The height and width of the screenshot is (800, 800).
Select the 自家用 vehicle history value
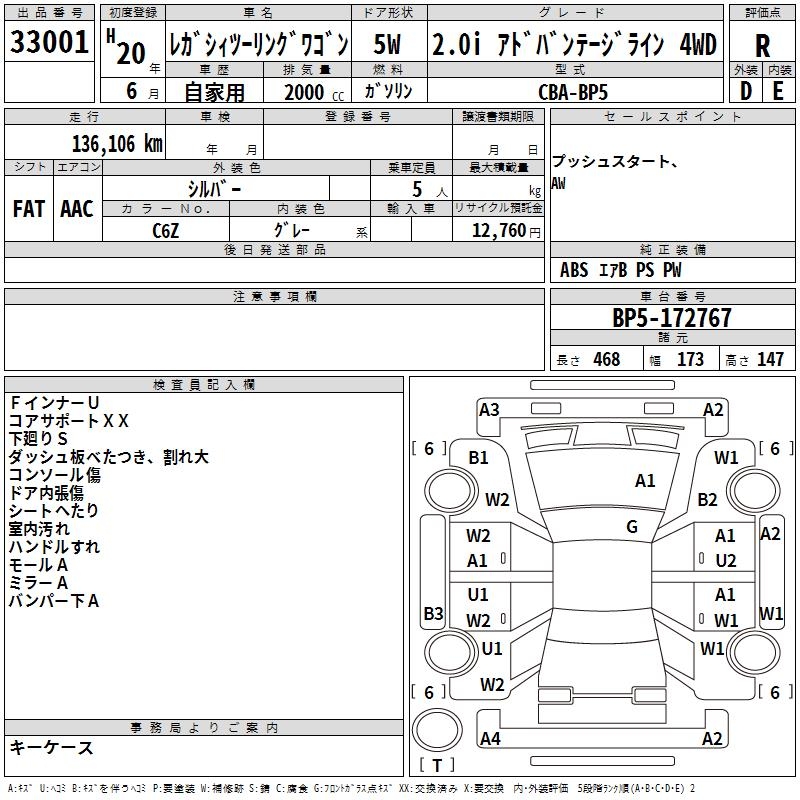pos(214,92)
